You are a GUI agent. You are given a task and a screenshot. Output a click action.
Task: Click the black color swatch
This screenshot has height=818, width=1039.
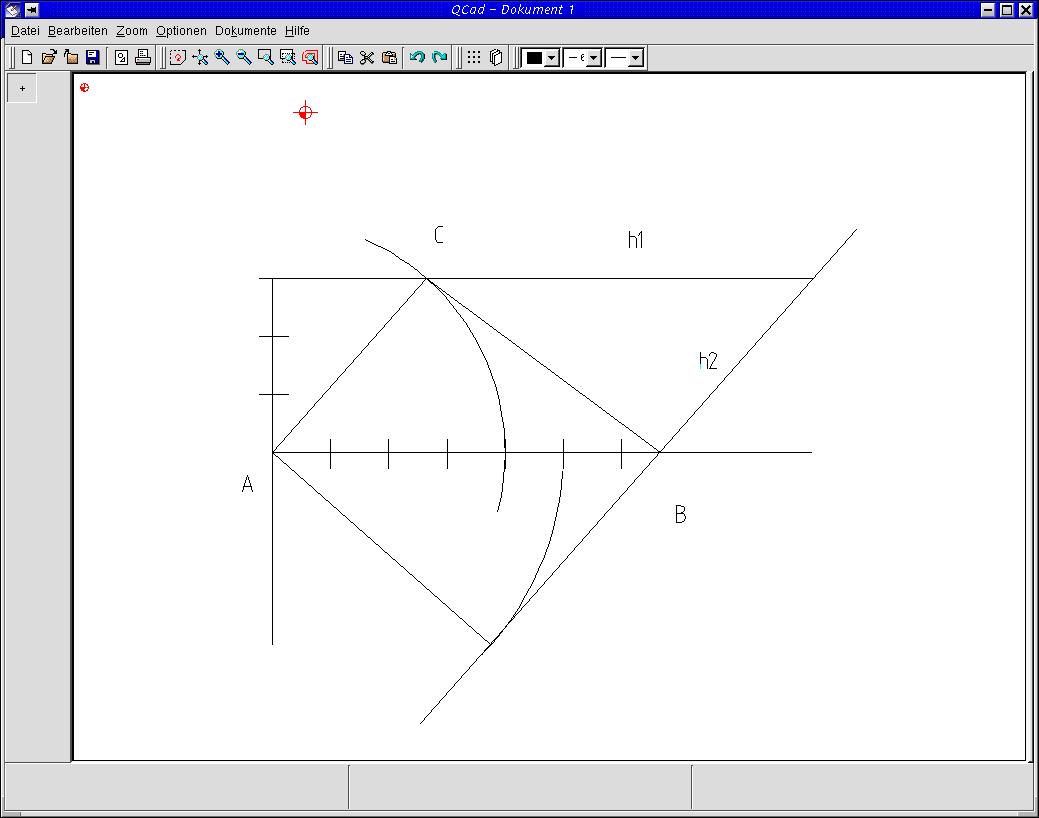534,58
